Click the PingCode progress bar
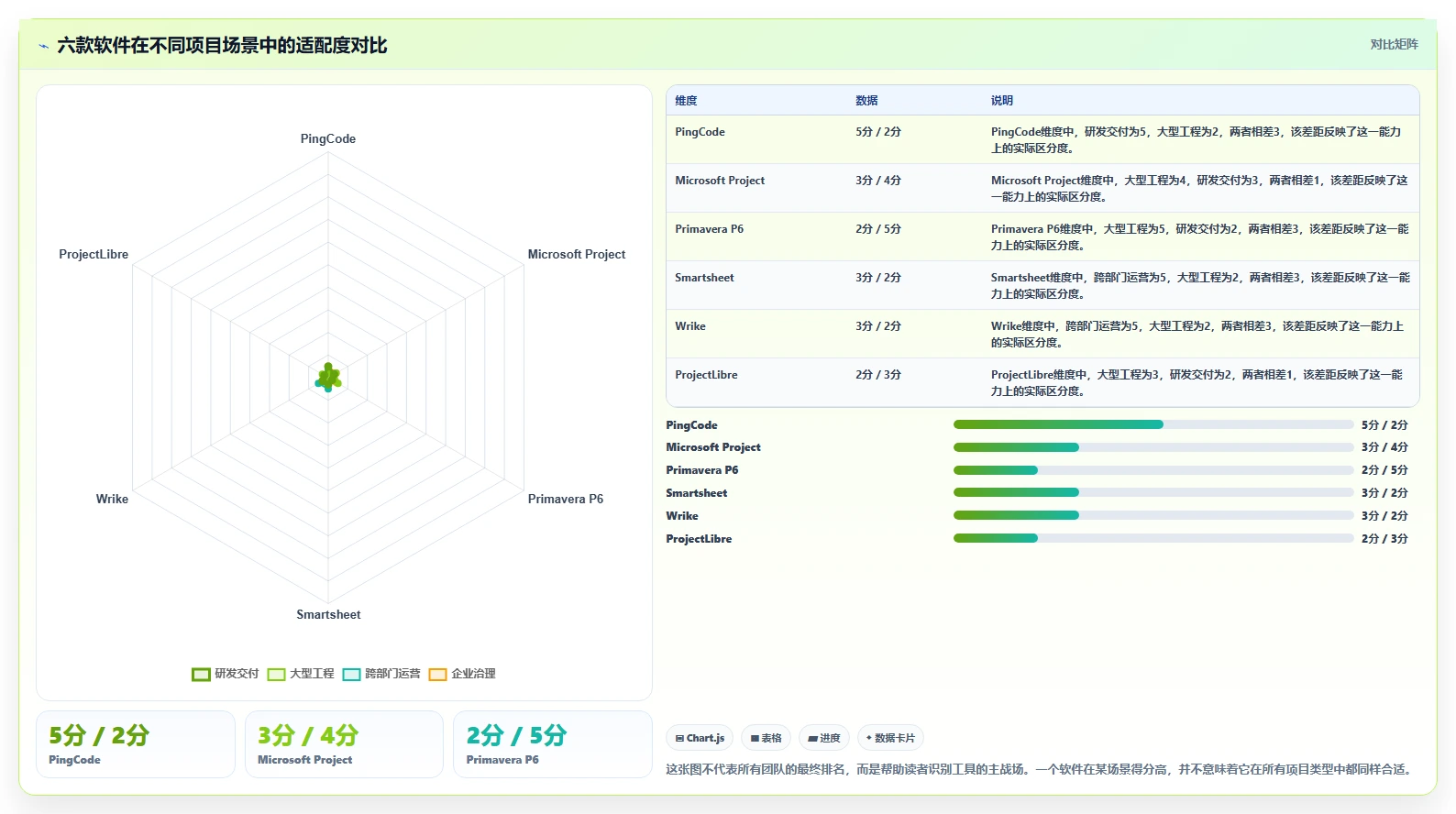This screenshot has height=814, width=1456. [x=1153, y=424]
